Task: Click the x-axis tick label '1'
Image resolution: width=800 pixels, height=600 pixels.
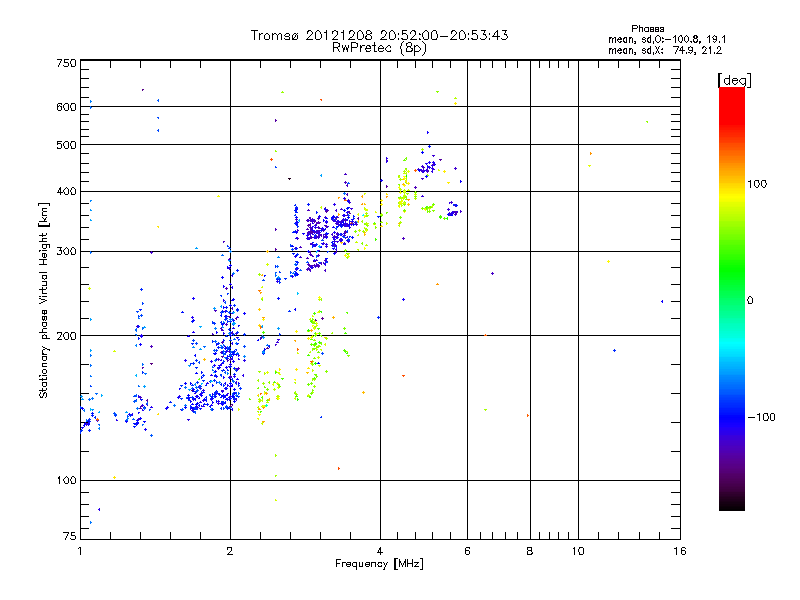Action: 80,551
